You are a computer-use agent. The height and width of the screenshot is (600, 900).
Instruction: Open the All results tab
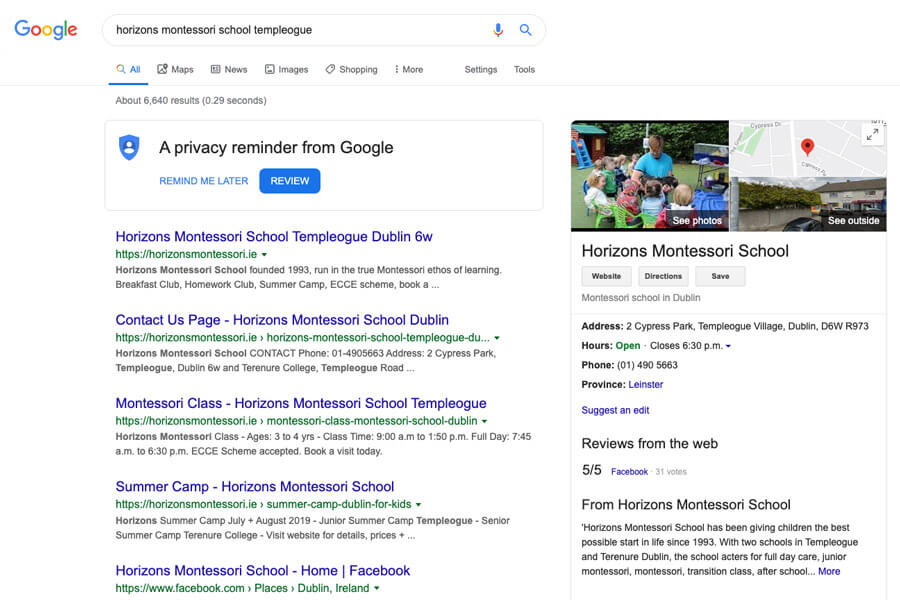pos(128,69)
